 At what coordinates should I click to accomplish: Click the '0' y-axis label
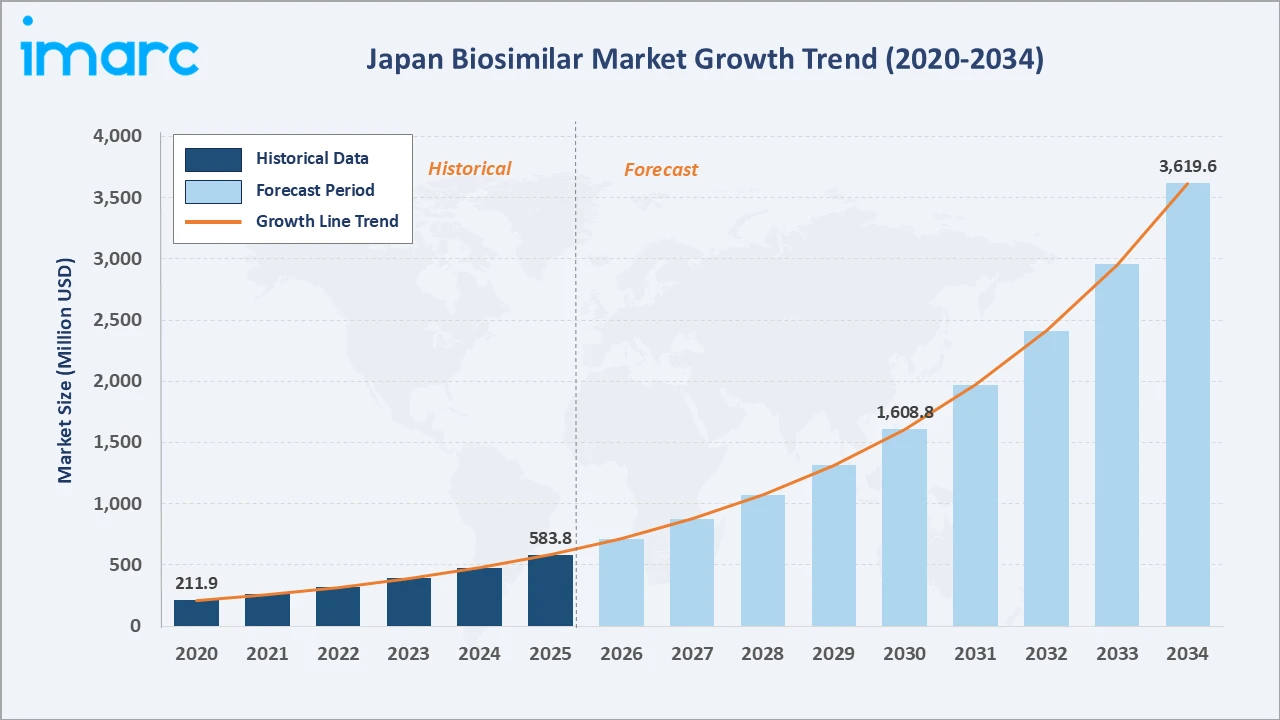point(137,626)
